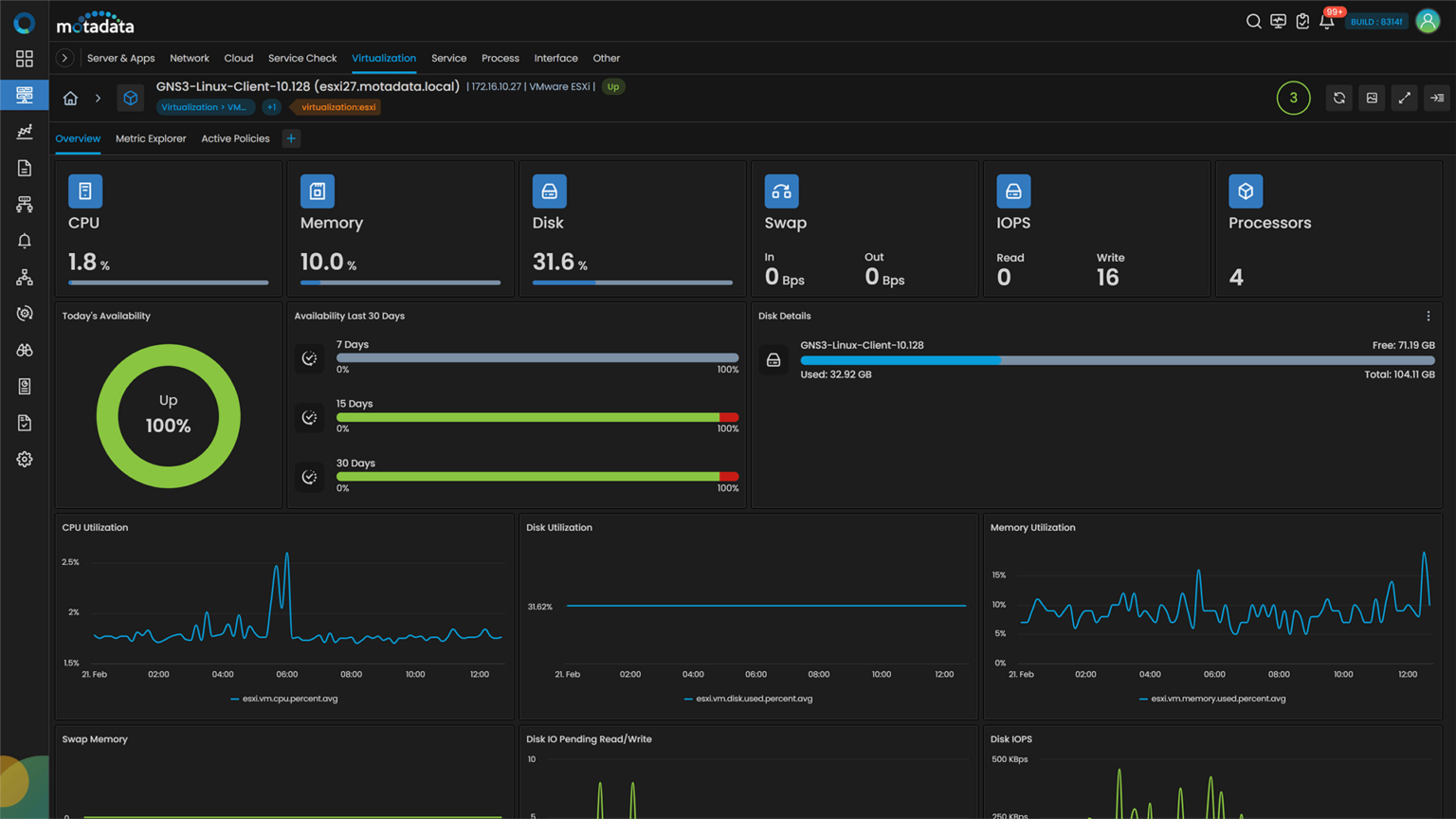Open the settings gear in the sidebar
The width and height of the screenshot is (1456, 819).
coord(25,459)
